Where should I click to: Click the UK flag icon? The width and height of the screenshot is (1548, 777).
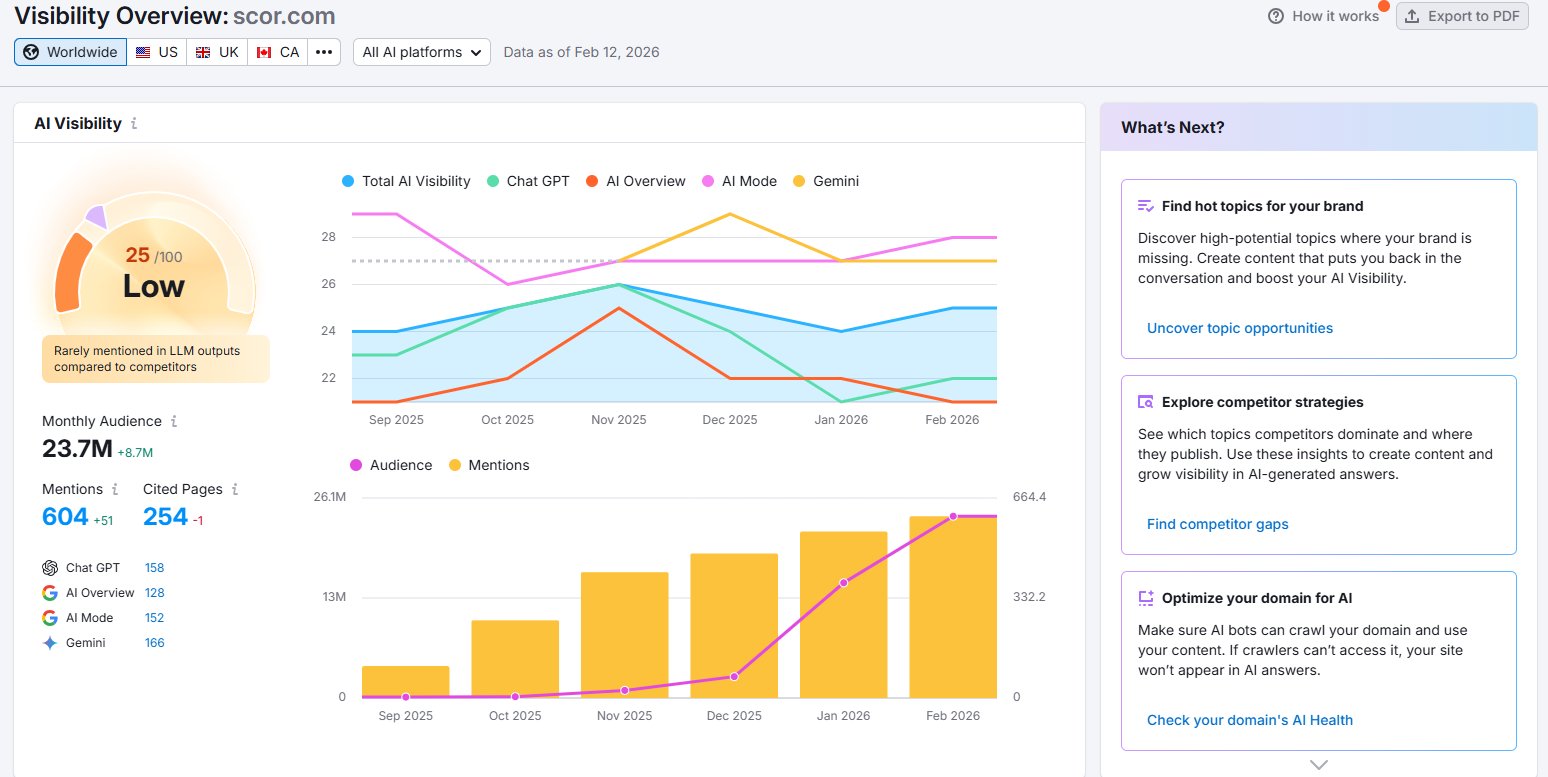(x=204, y=52)
